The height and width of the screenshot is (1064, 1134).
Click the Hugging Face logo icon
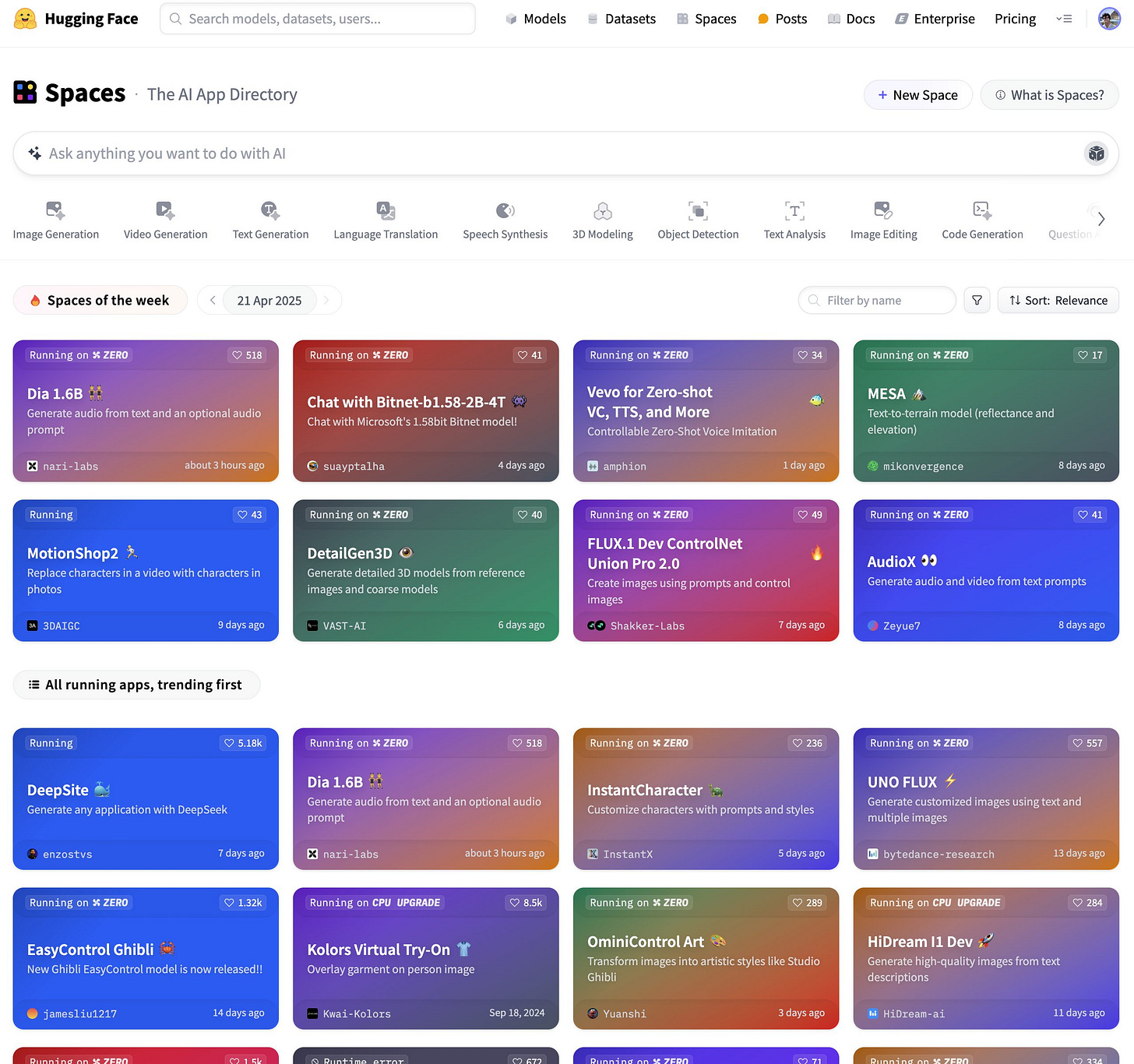click(x=26, y=19)
